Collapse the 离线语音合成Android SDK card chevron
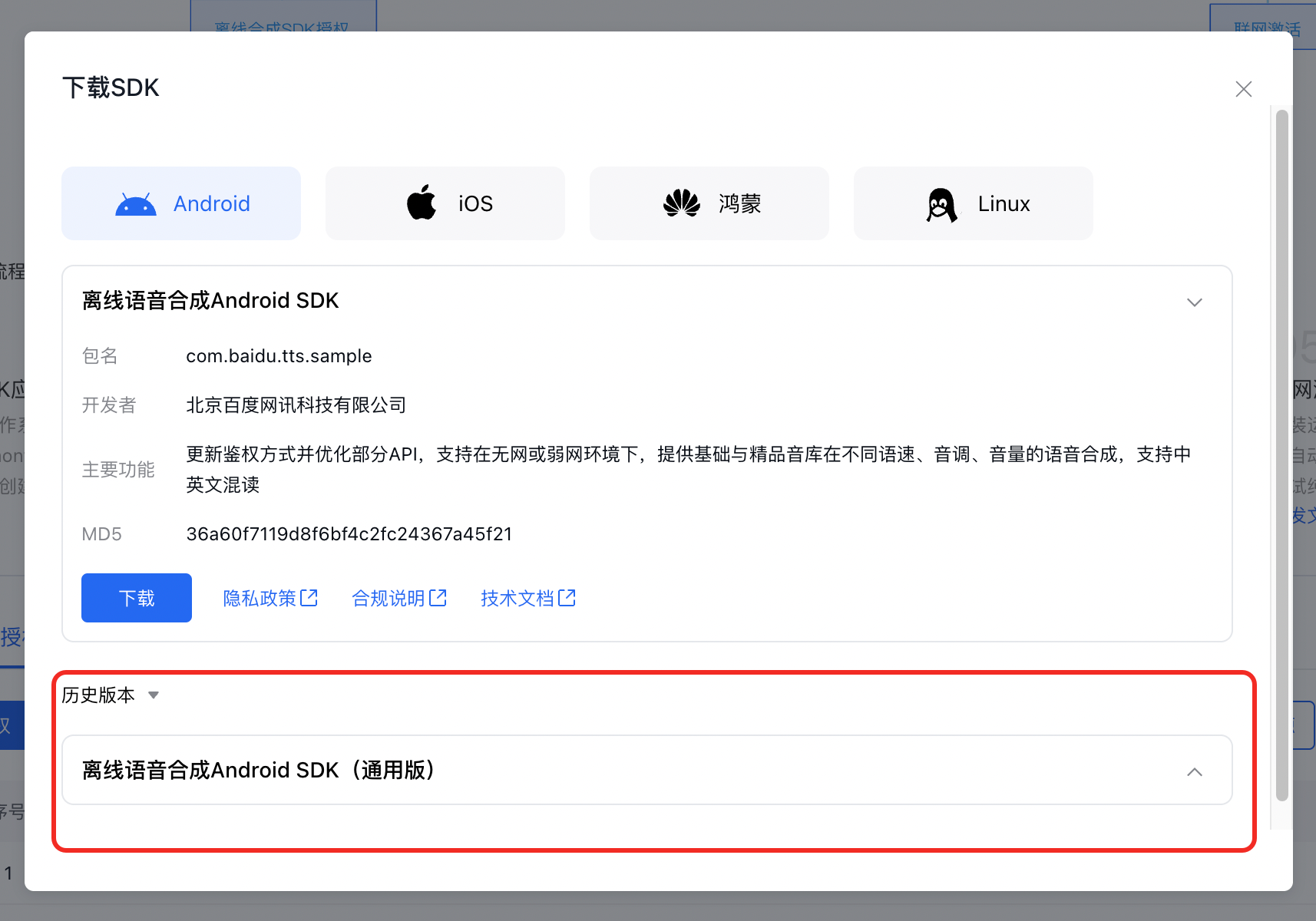 click(x=1195, y=302)
